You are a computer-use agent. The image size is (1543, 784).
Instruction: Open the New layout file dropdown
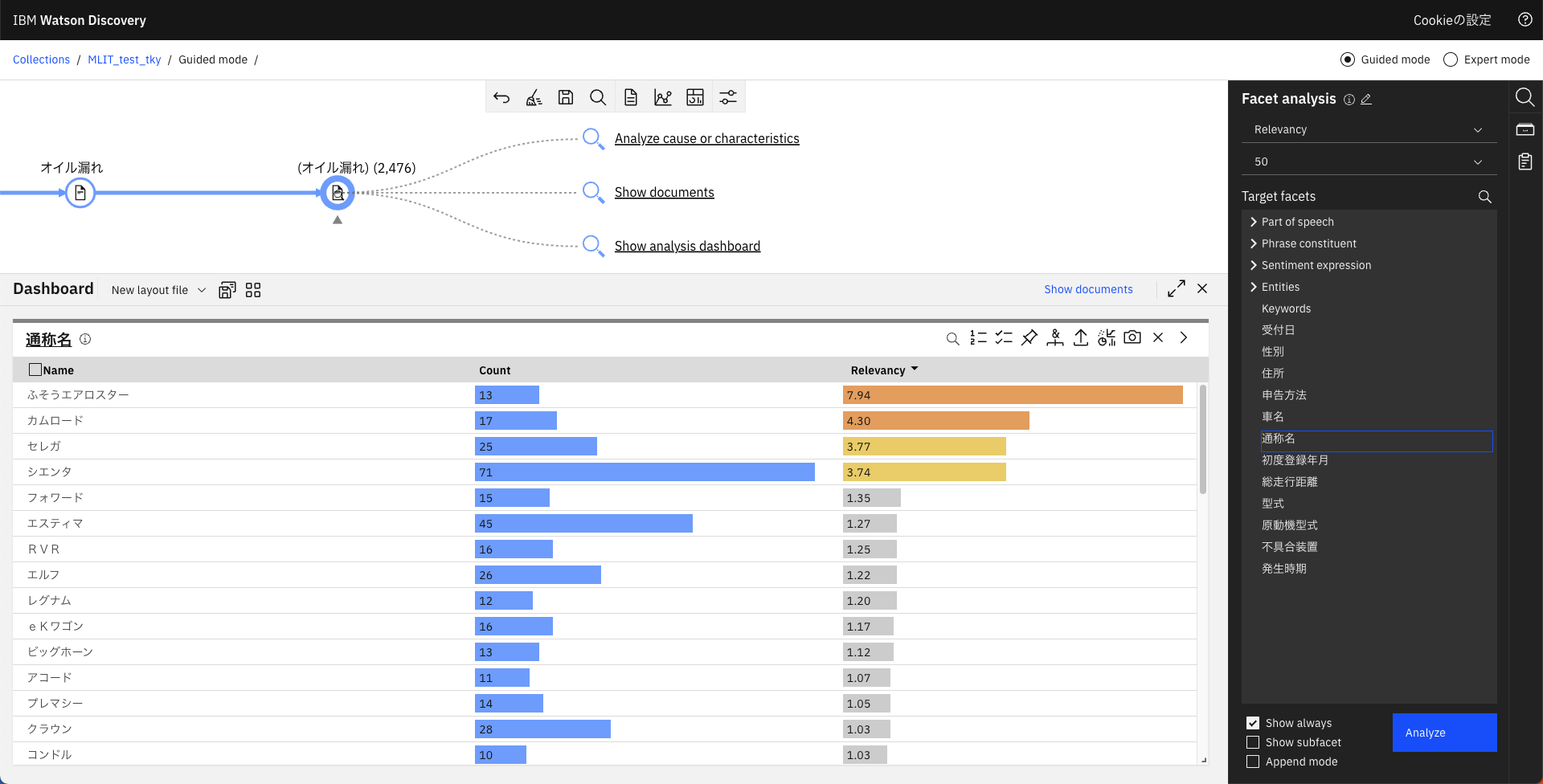[158, 290]
